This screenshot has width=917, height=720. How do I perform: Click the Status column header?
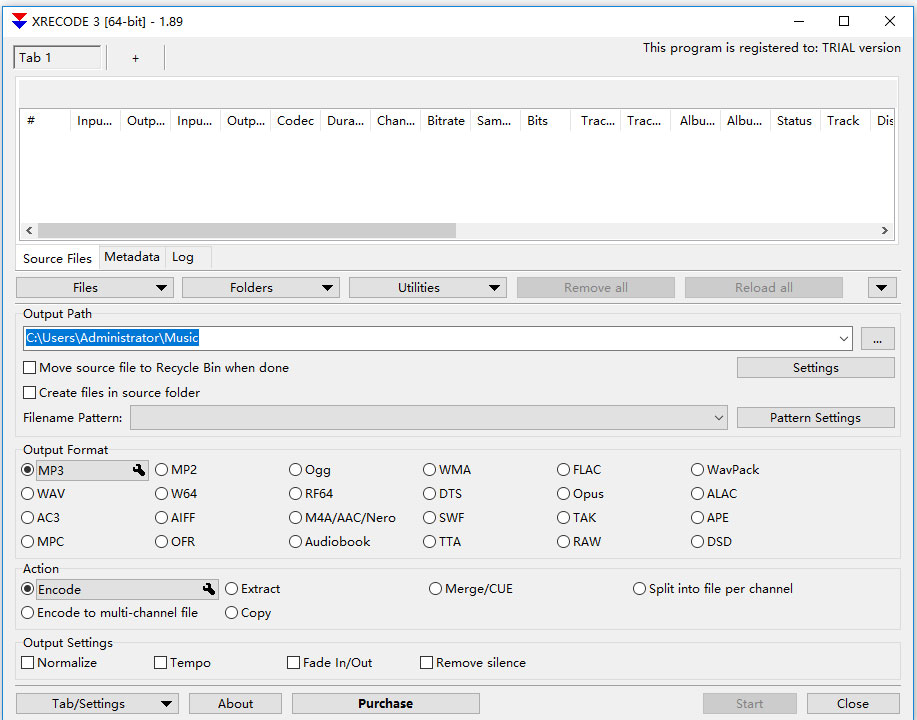click(x=795, y=121)
